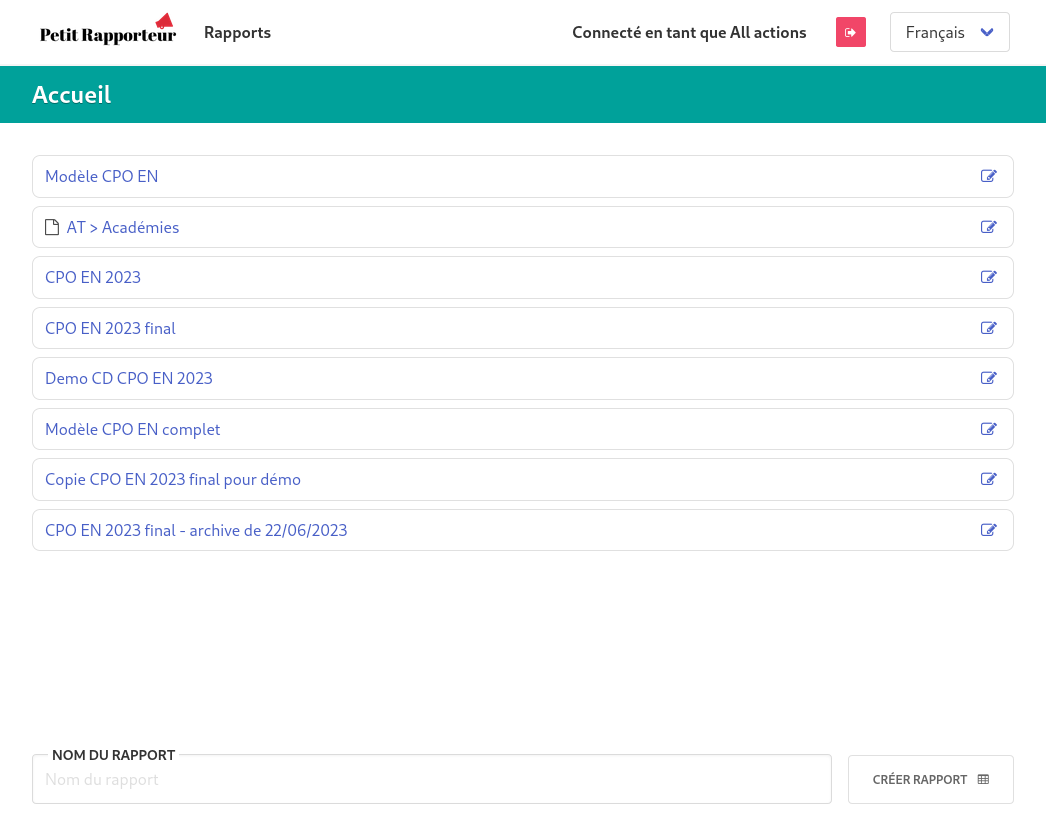Click the Petit Rapporteur logo
The height and width of the screenshot is (828, 1046).
point(108,30)
